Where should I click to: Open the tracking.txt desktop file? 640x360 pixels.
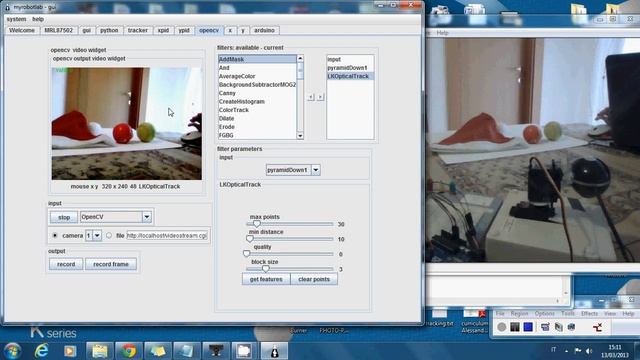(439, 318)
